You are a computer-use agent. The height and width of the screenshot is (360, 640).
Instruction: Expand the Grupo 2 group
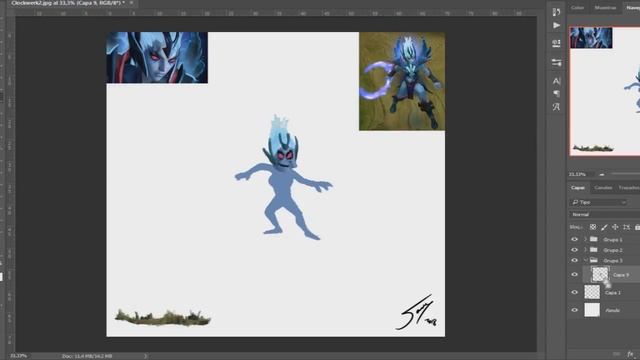585,250
